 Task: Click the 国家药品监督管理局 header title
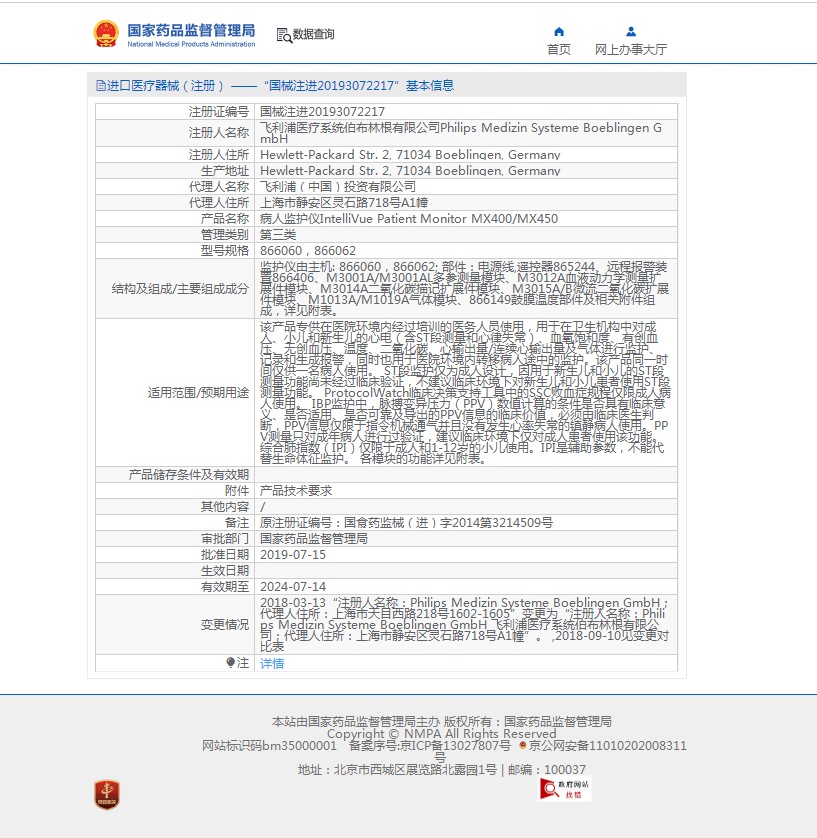[x=191, y=30]
